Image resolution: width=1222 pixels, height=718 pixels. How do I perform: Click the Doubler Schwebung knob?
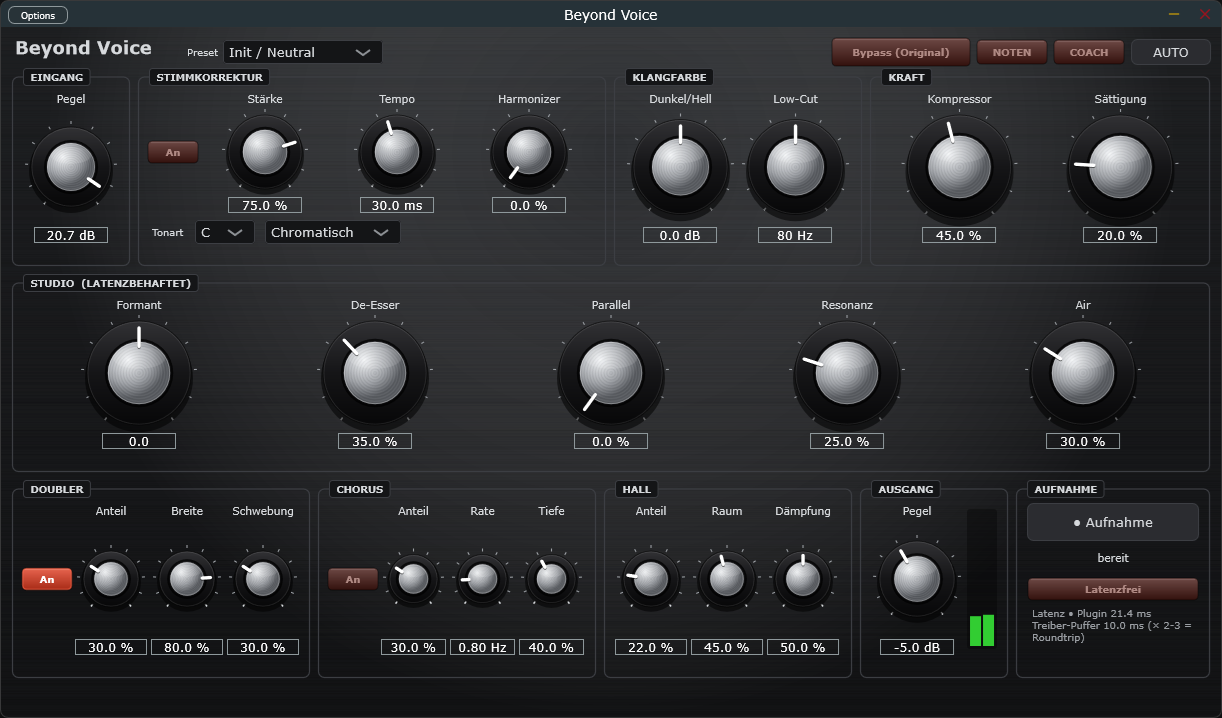(x=263, y=579)
